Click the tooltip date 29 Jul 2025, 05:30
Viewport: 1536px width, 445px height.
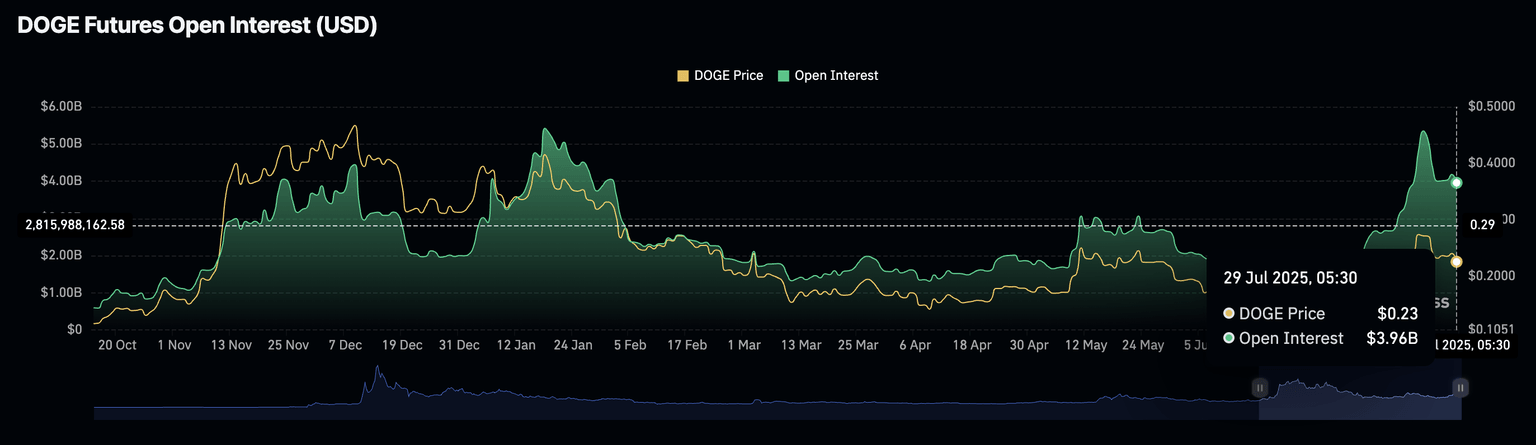pyautogui.click(x=1290, y=278)
